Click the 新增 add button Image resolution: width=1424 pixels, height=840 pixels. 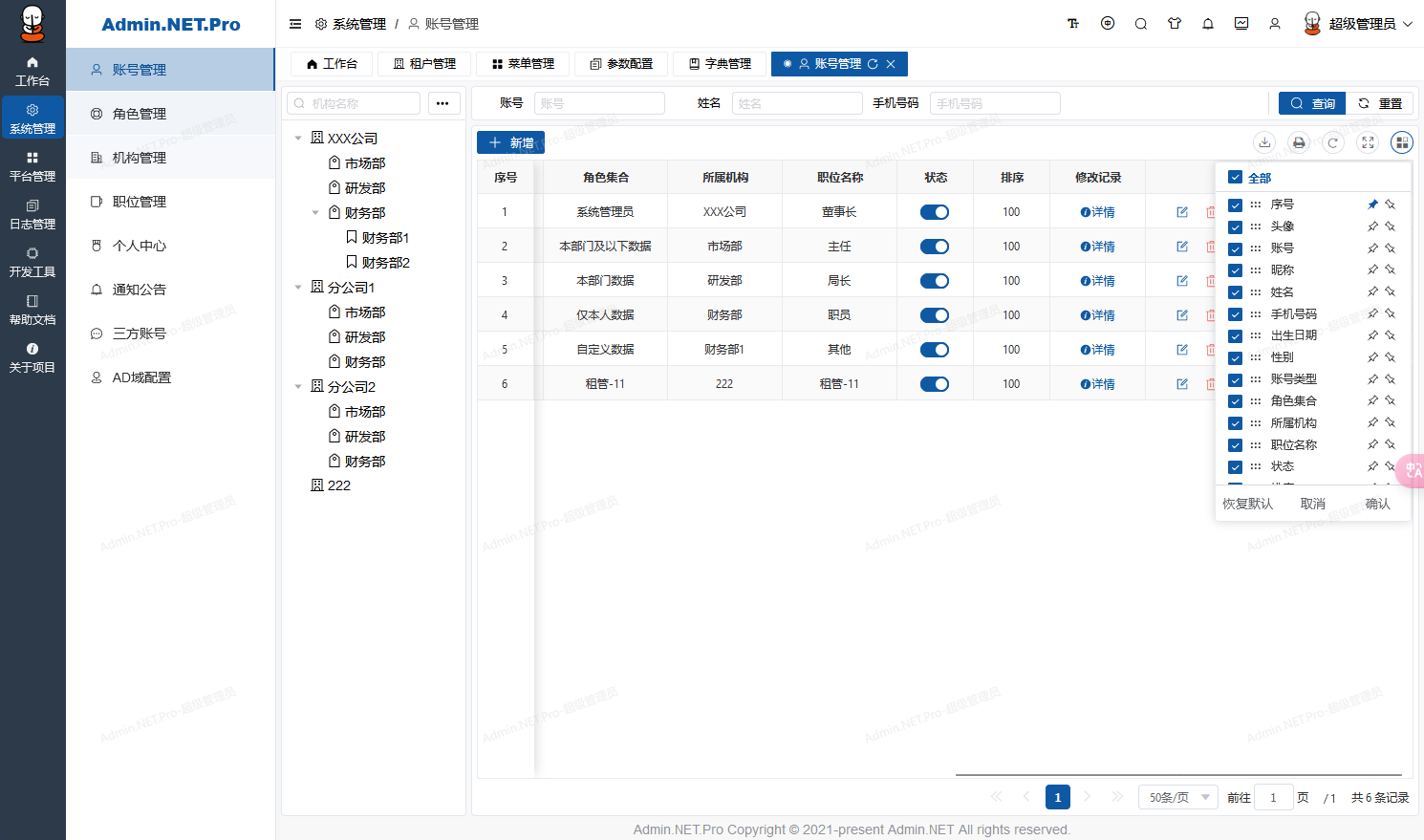pyautogui.click(x=510, y=142)
